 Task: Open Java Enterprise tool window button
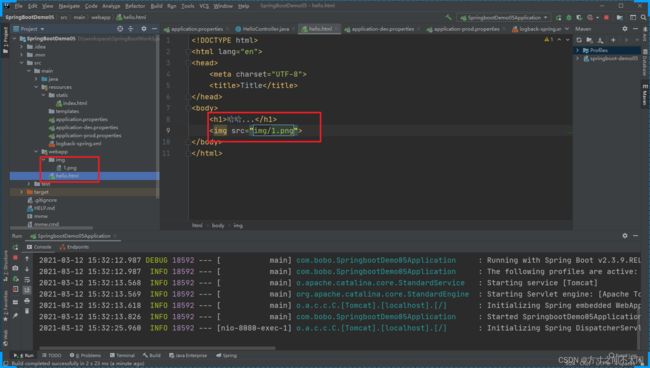(188, 356)
